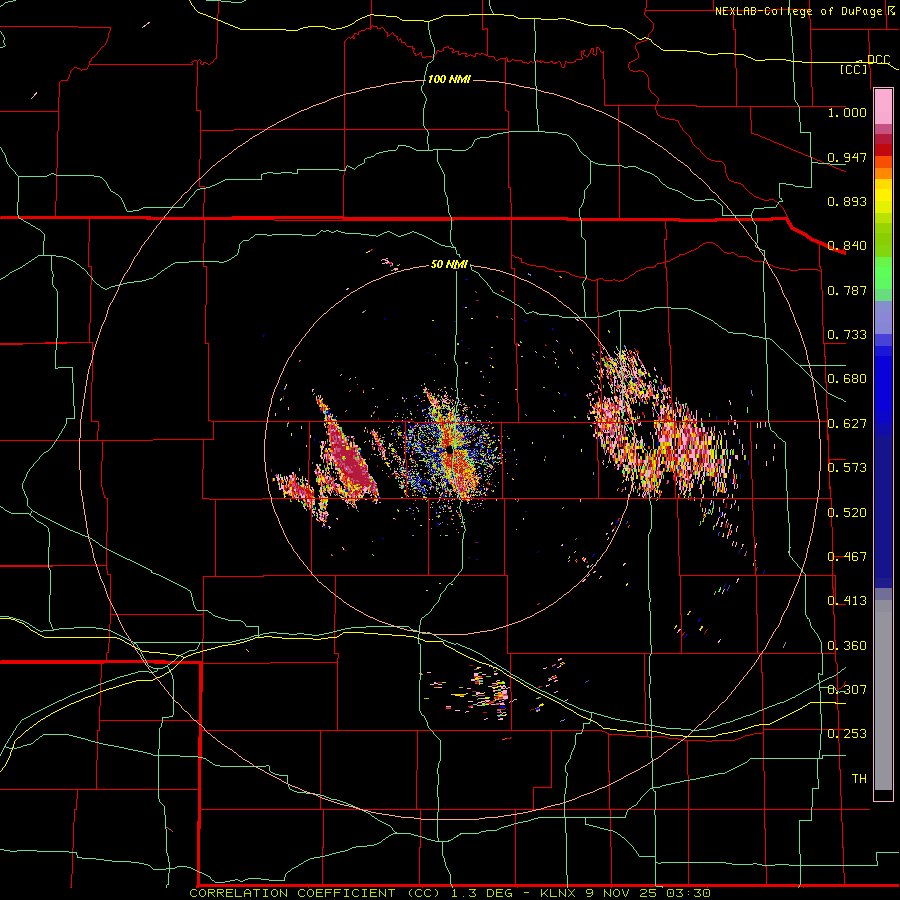
Task: Click the 0.627 legend value
Action: coord(847,424)
